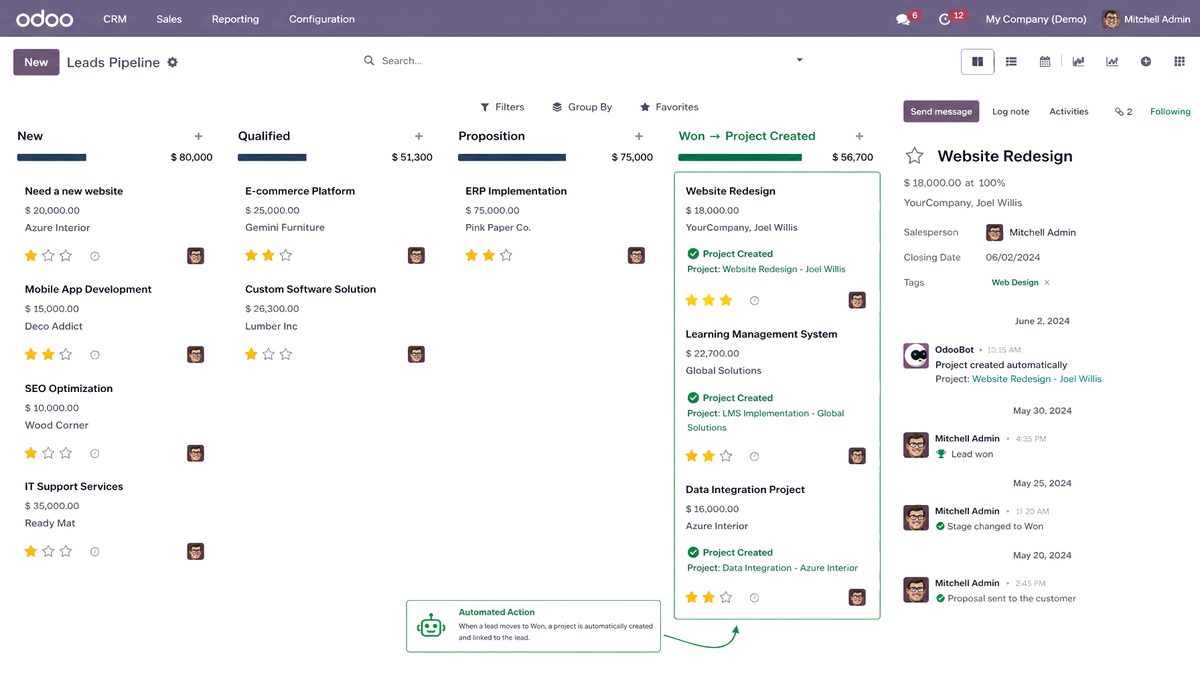Quick add lead in Qualified column
This screenshot has width=1200, height=685.
(419, 136)
